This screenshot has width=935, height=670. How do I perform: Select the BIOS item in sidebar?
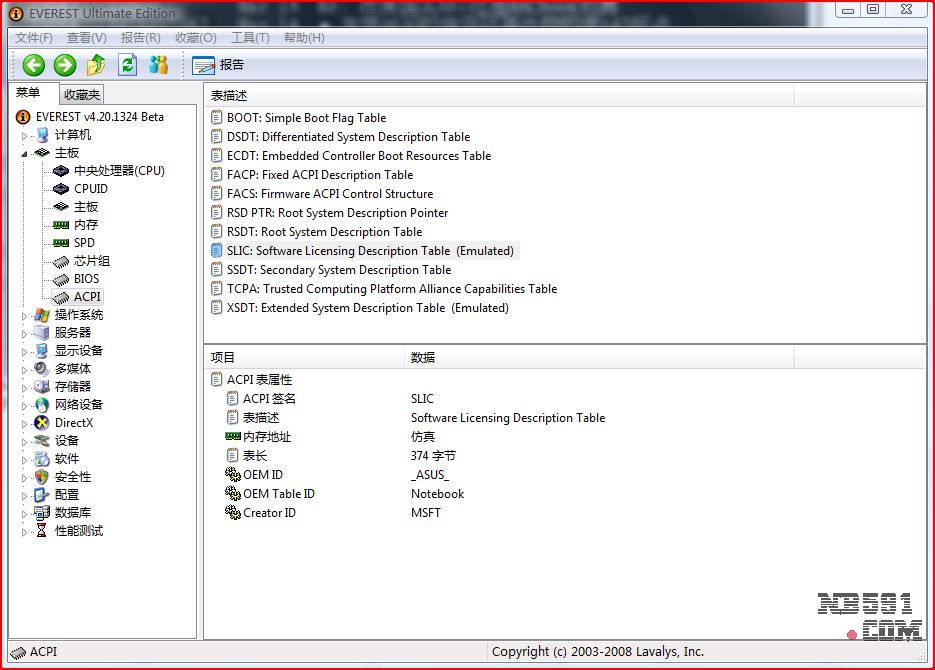click(86, 279)
